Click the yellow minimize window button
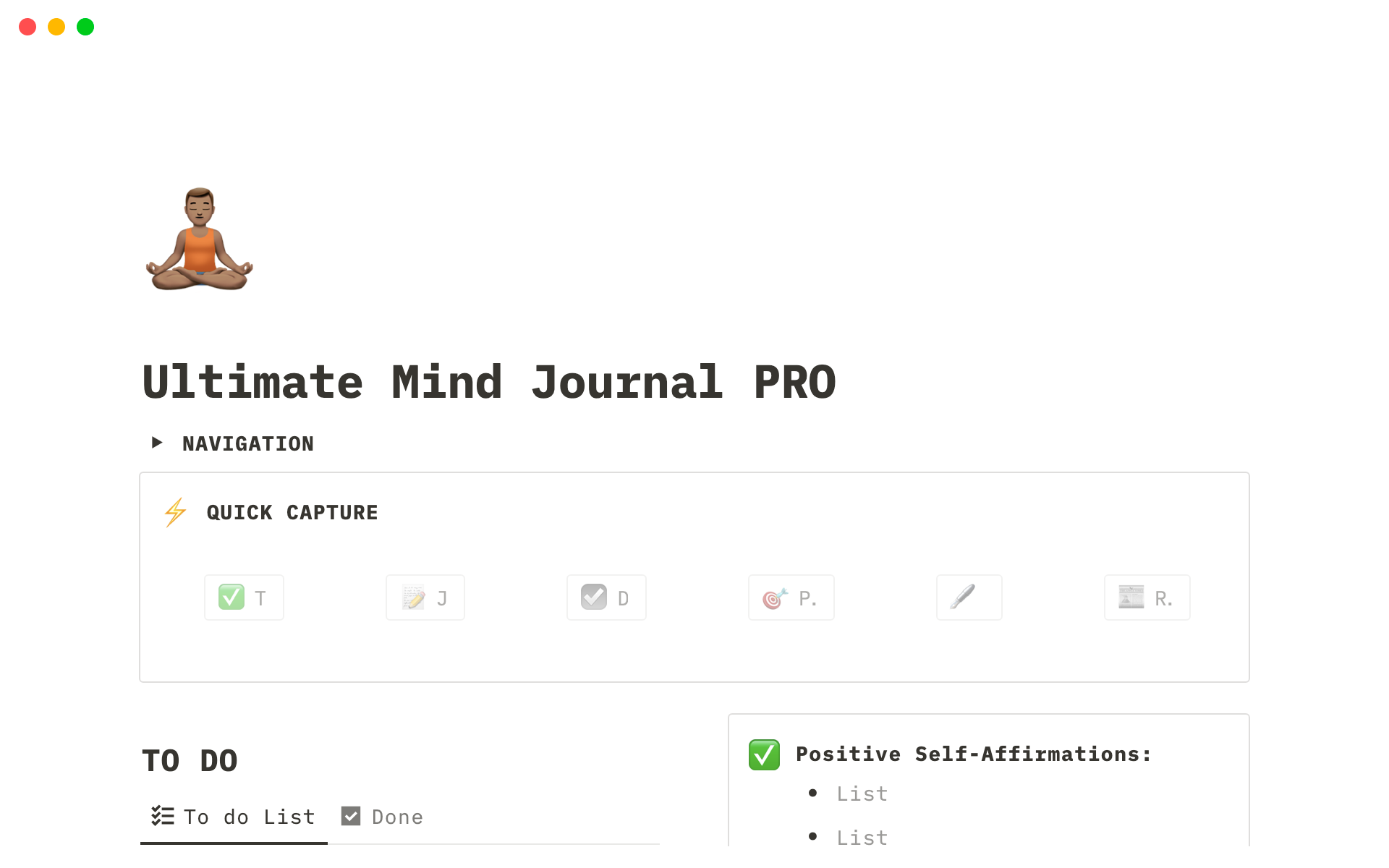This screenshot has height=868, width=1389. click(x=56, y=27)
